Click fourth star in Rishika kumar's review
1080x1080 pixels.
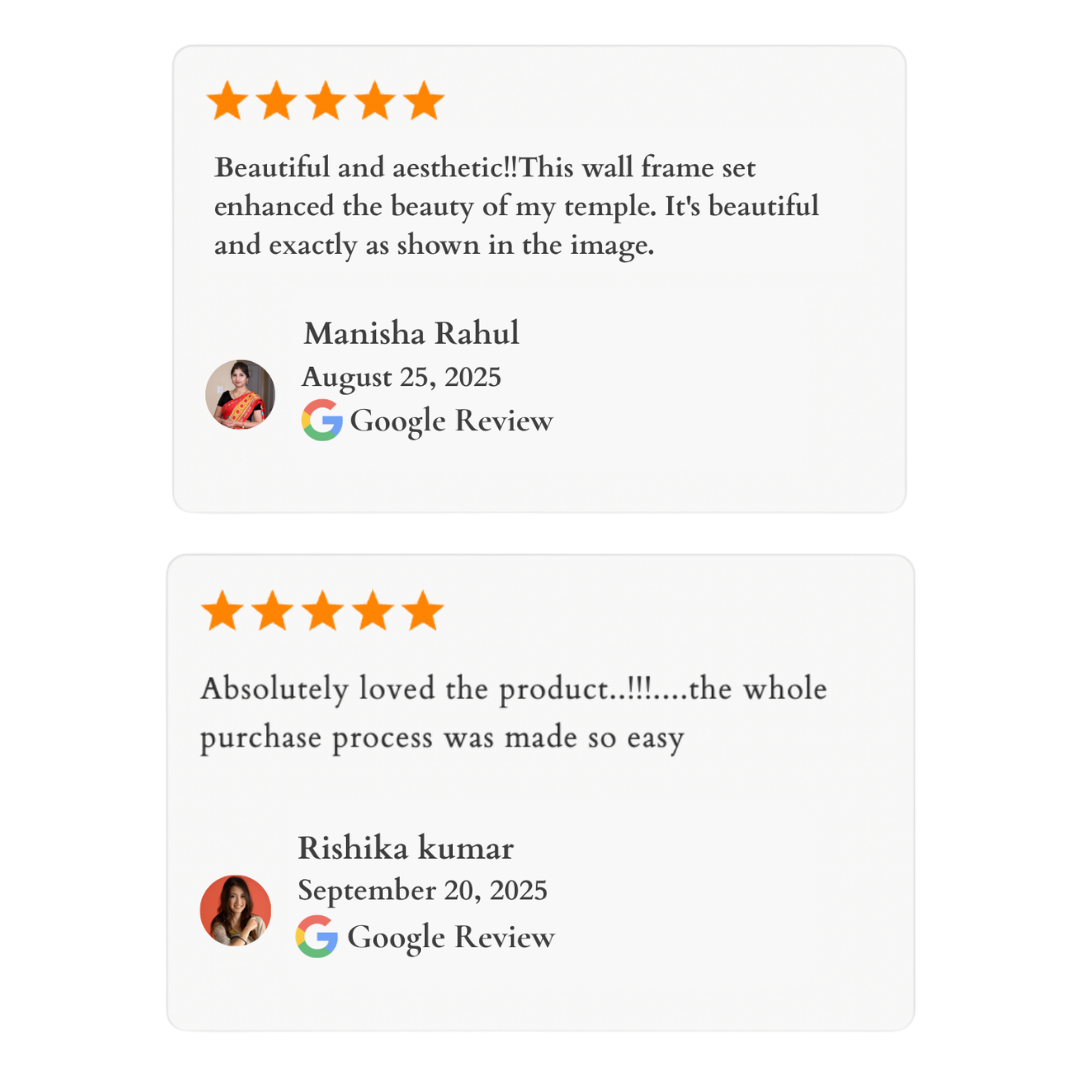click(373, 611)
